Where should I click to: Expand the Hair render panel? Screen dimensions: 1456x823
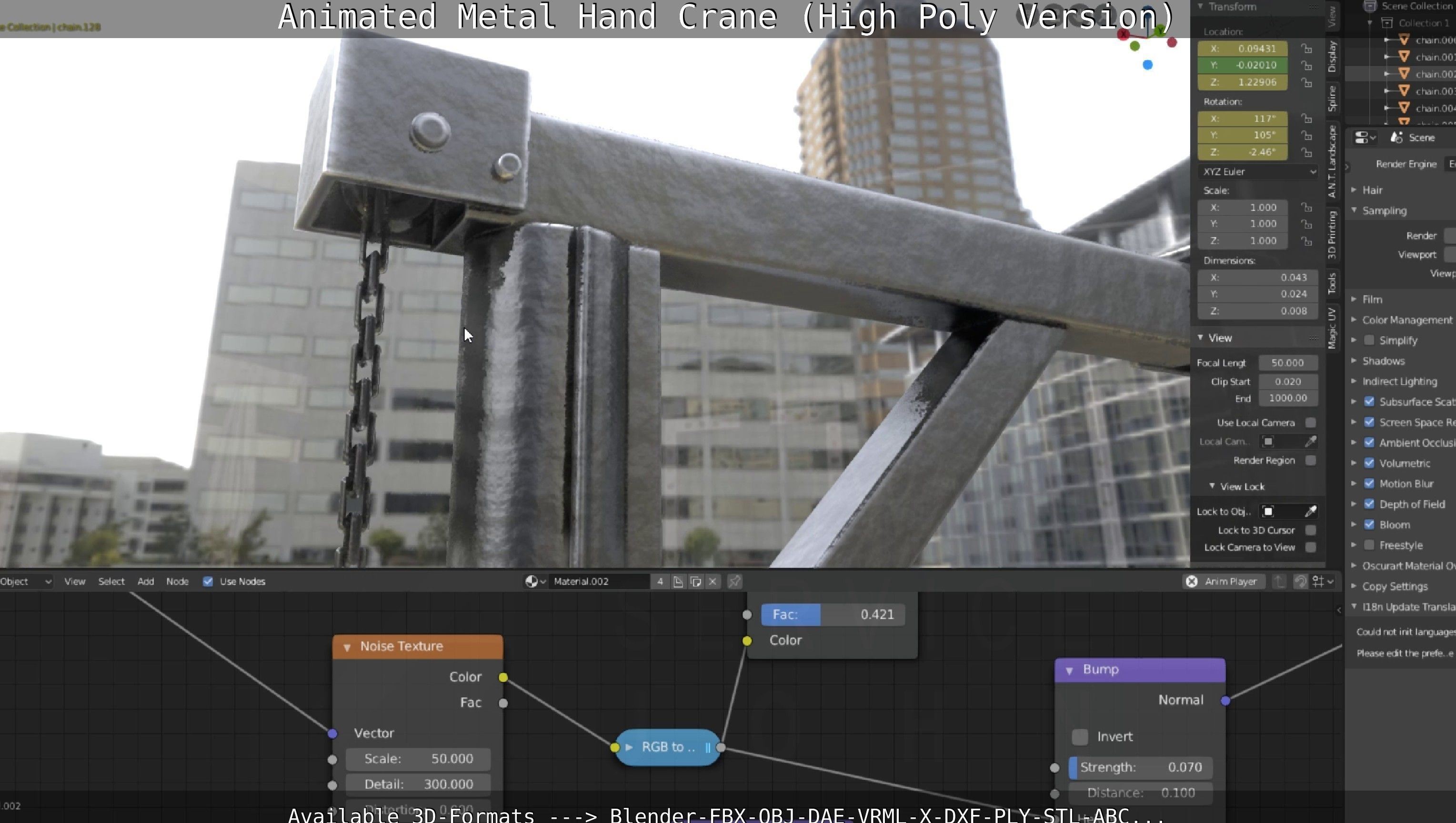coord(1354,190)
